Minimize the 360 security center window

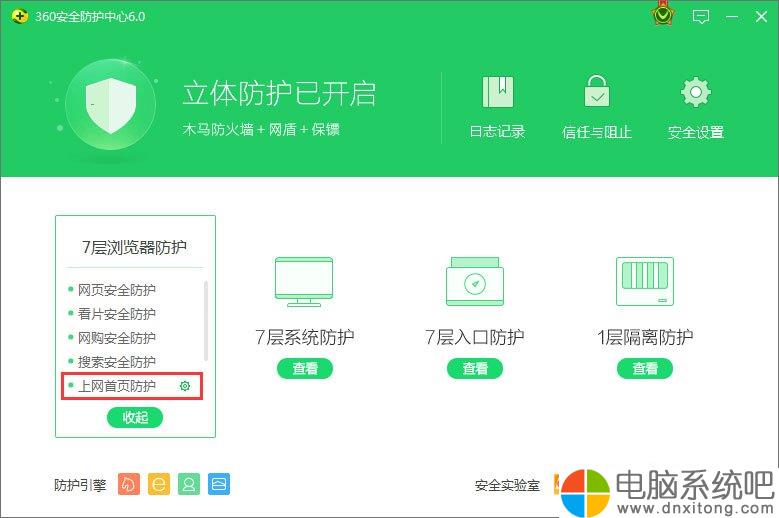[731, 17]
